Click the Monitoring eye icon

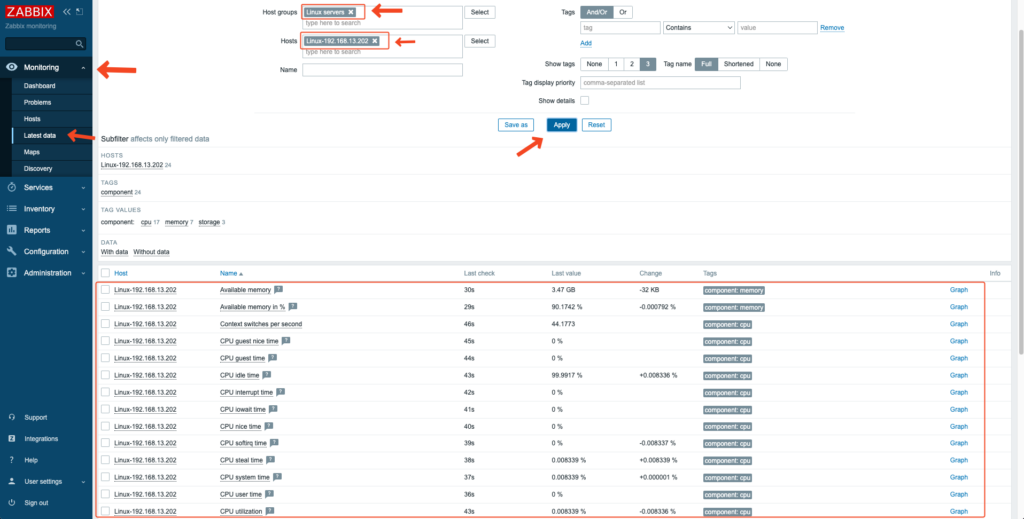click(x=11, y=67)
